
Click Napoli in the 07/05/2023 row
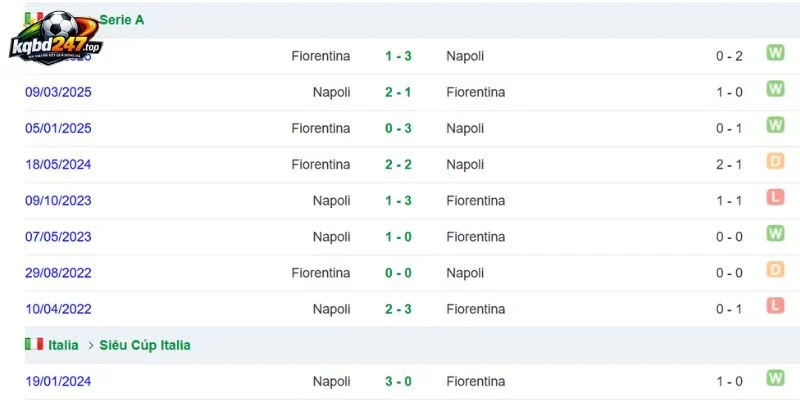[x=332, y=237]
